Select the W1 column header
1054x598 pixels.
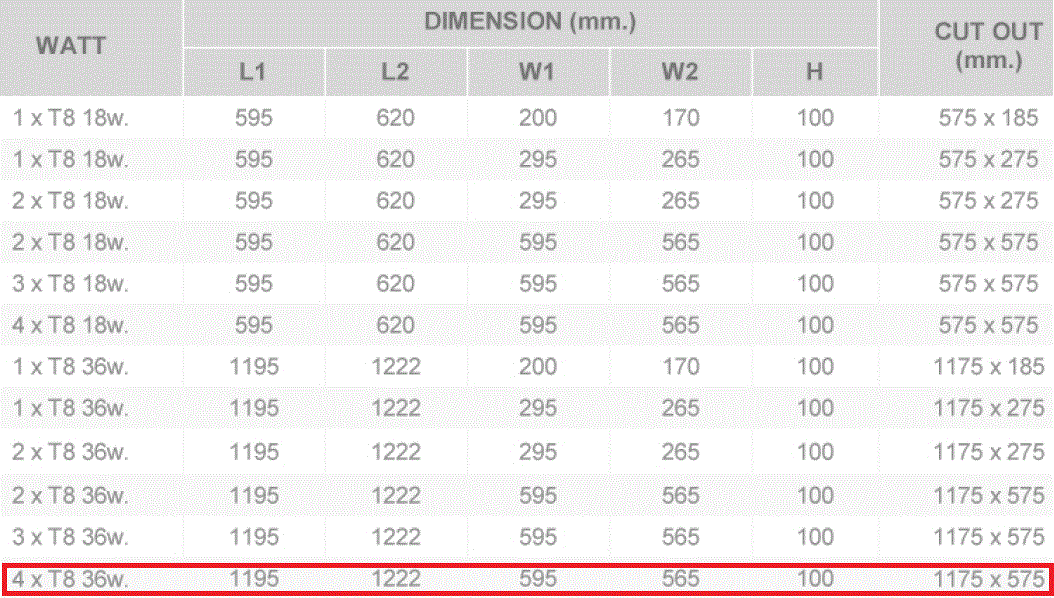tap(537, 72)
